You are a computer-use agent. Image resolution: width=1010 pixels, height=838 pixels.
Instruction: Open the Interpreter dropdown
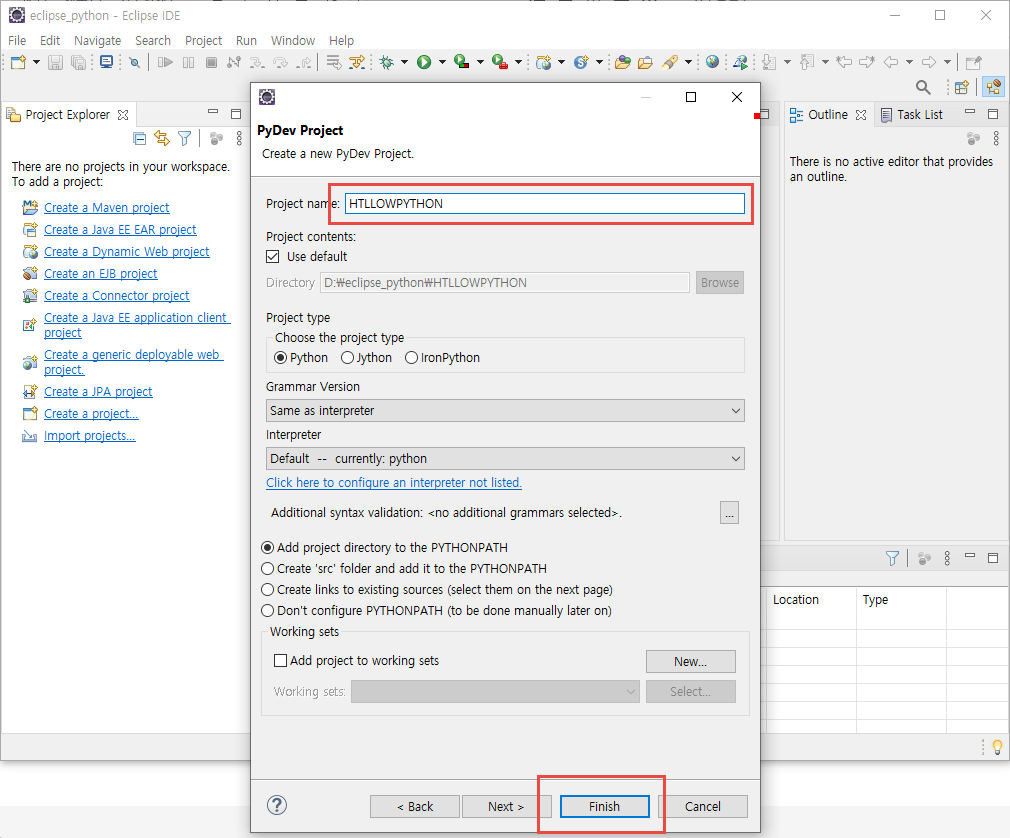point(505,459)
